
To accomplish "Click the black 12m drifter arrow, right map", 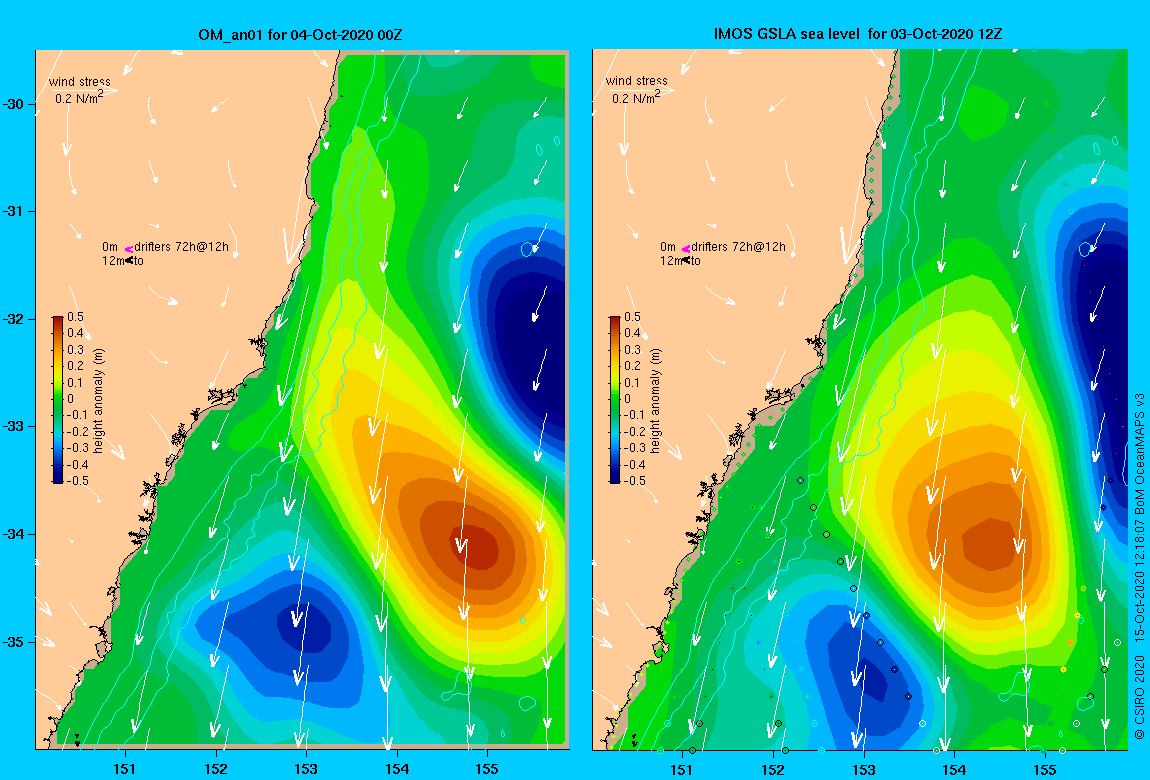I will point(686,260).
